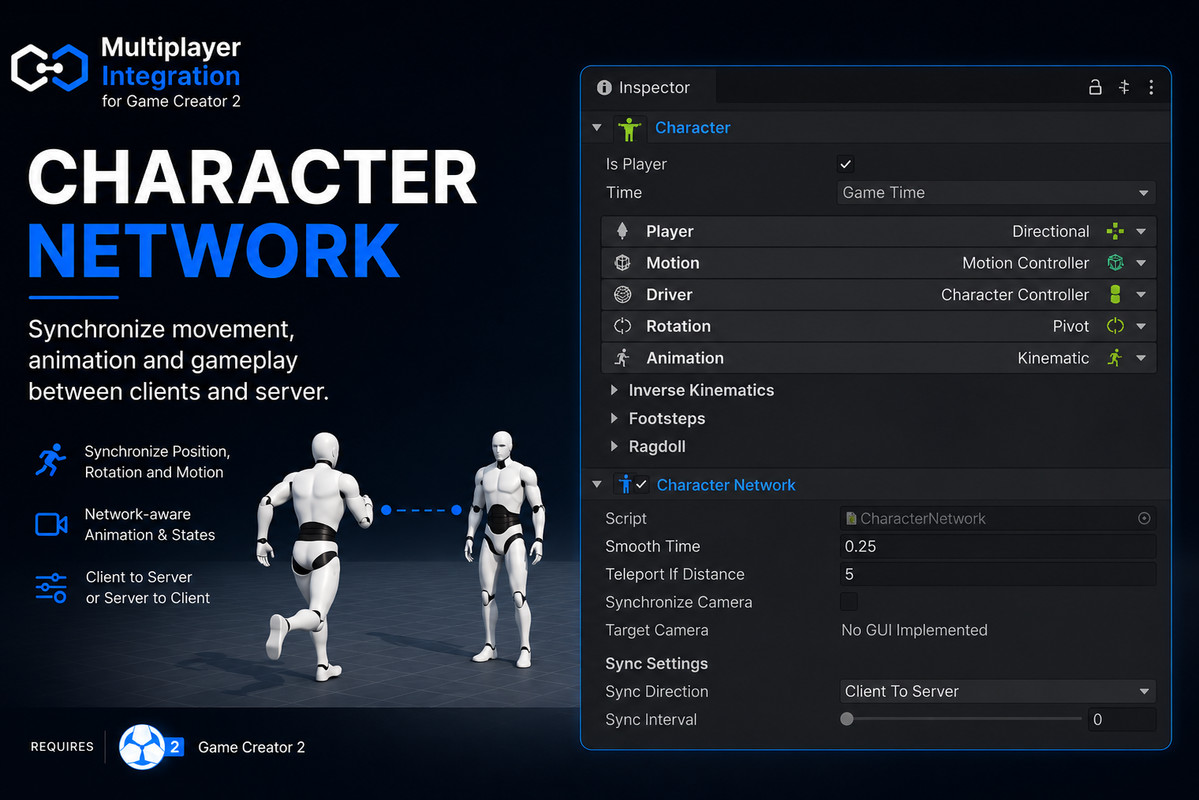Click the Inspector info icon
The width and height of the screenshot is (1199, 800).
coord(604,87)
